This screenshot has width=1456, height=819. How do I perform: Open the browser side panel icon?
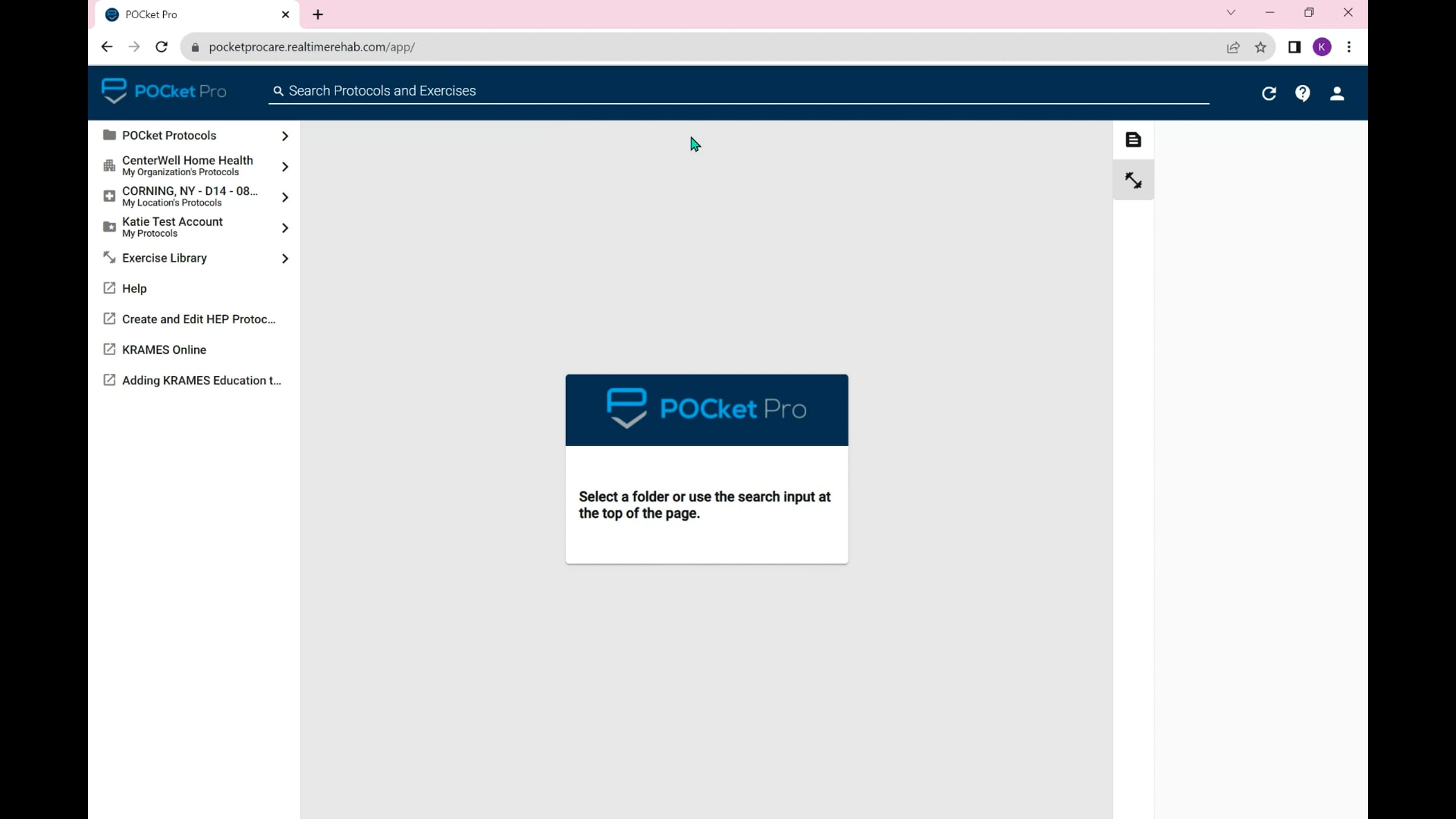(x=1294, y=47)
